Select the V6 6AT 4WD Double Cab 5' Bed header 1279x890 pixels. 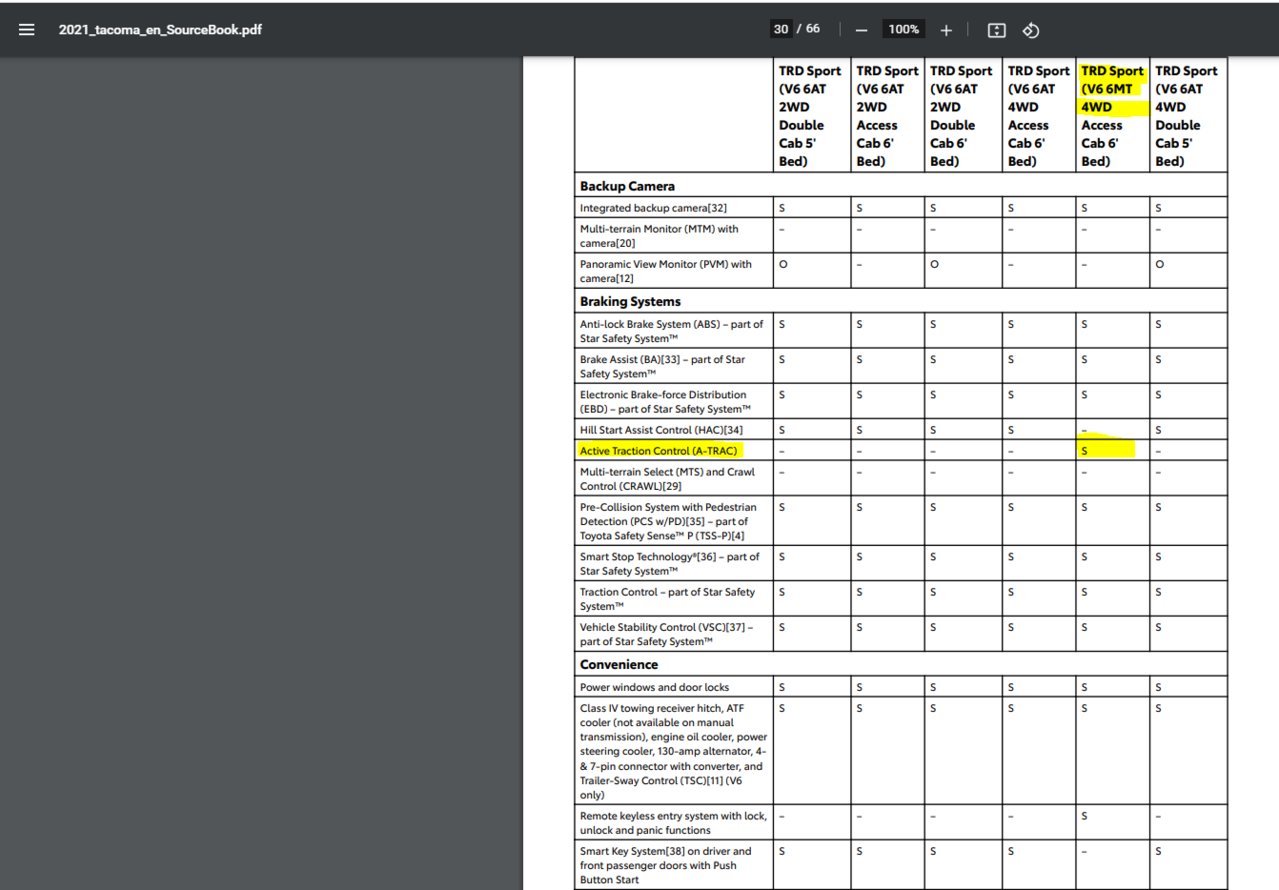click(1186, 116)
